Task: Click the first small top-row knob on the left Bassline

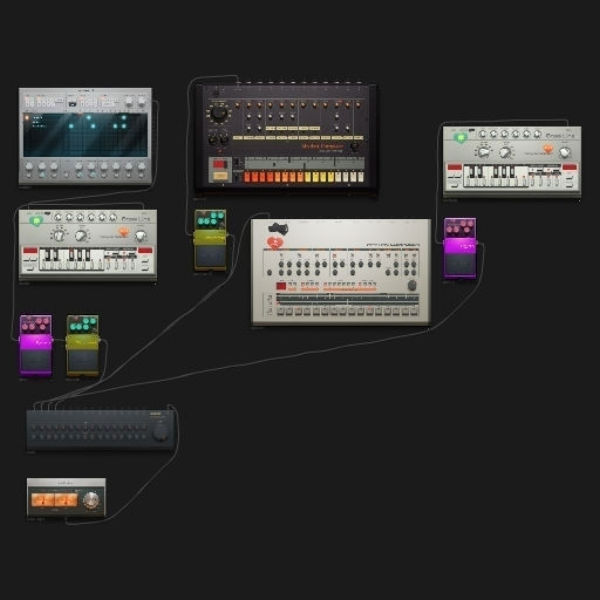Action: [x=58, y=217]
